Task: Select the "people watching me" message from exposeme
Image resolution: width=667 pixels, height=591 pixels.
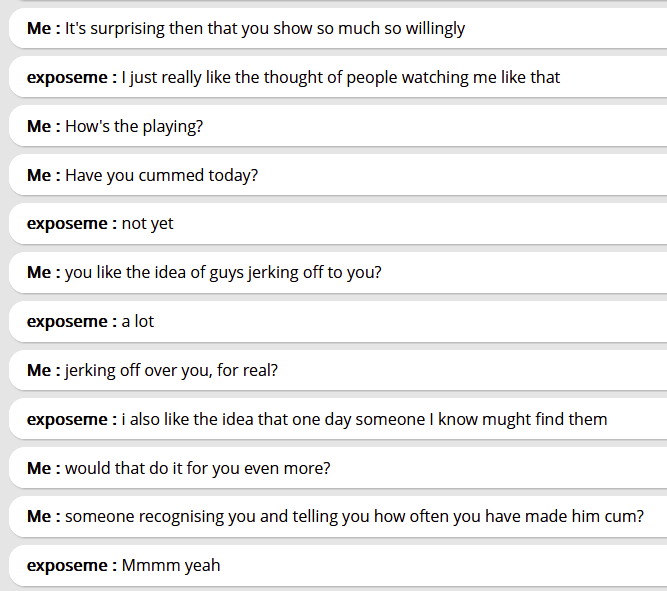Action: [340, 77]
